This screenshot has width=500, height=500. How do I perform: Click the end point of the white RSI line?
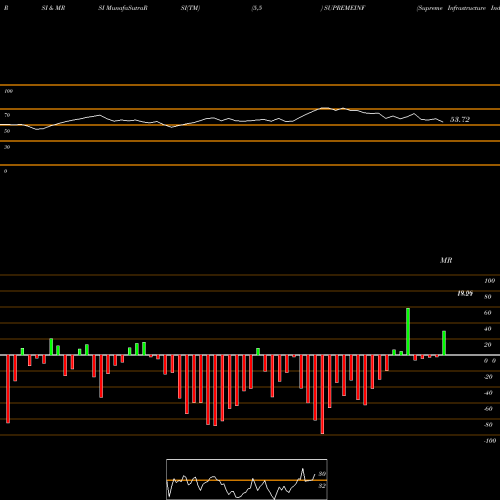(443, 122)
